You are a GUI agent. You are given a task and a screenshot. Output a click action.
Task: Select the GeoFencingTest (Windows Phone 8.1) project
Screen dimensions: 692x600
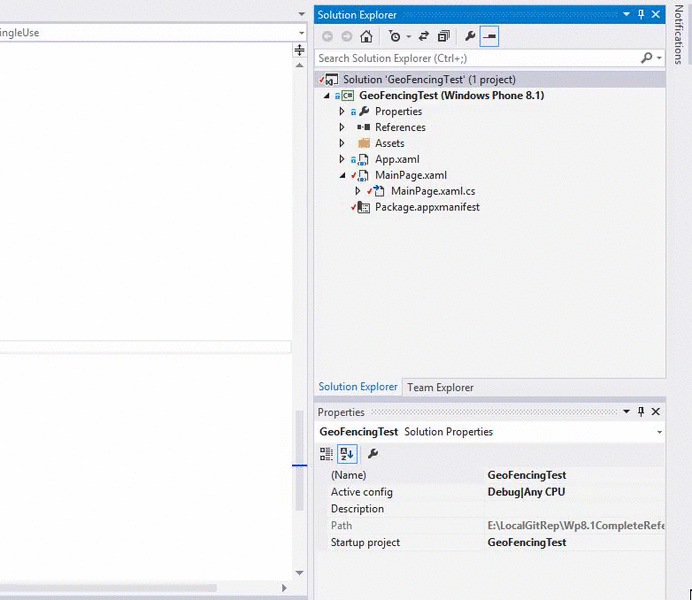click(451, 95)
